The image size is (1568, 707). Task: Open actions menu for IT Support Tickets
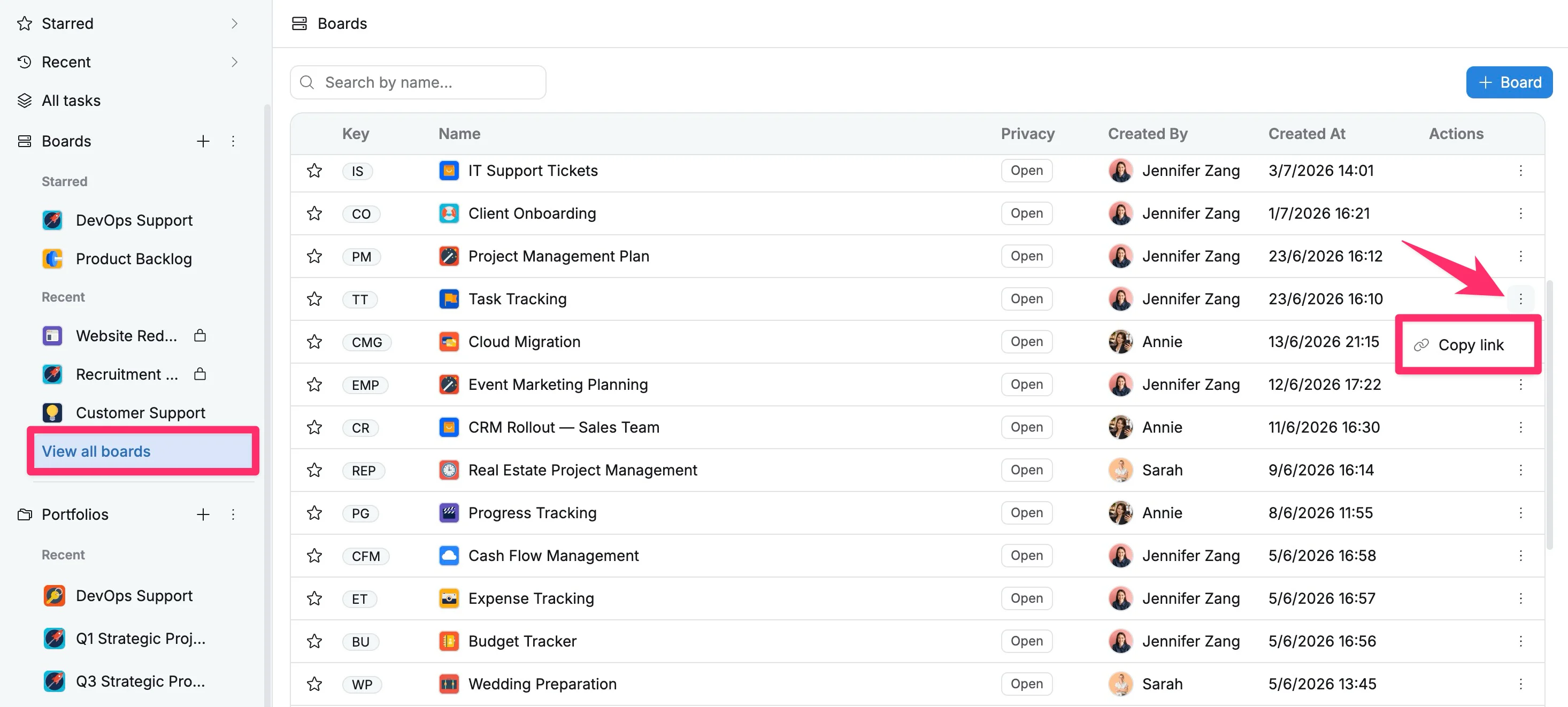tap(1520, 171)
